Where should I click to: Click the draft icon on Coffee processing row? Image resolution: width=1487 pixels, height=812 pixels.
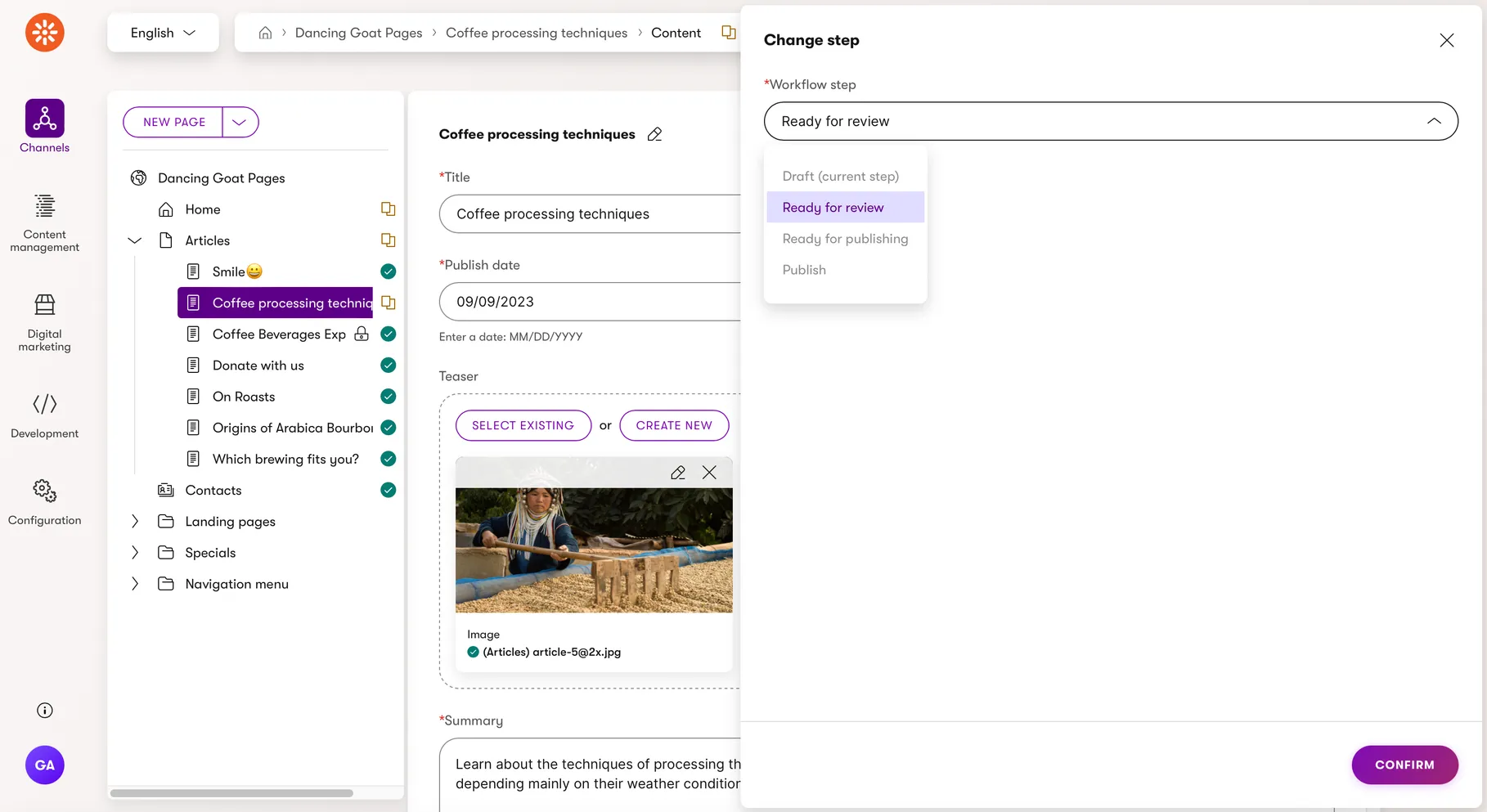click(x=389, y=303)
